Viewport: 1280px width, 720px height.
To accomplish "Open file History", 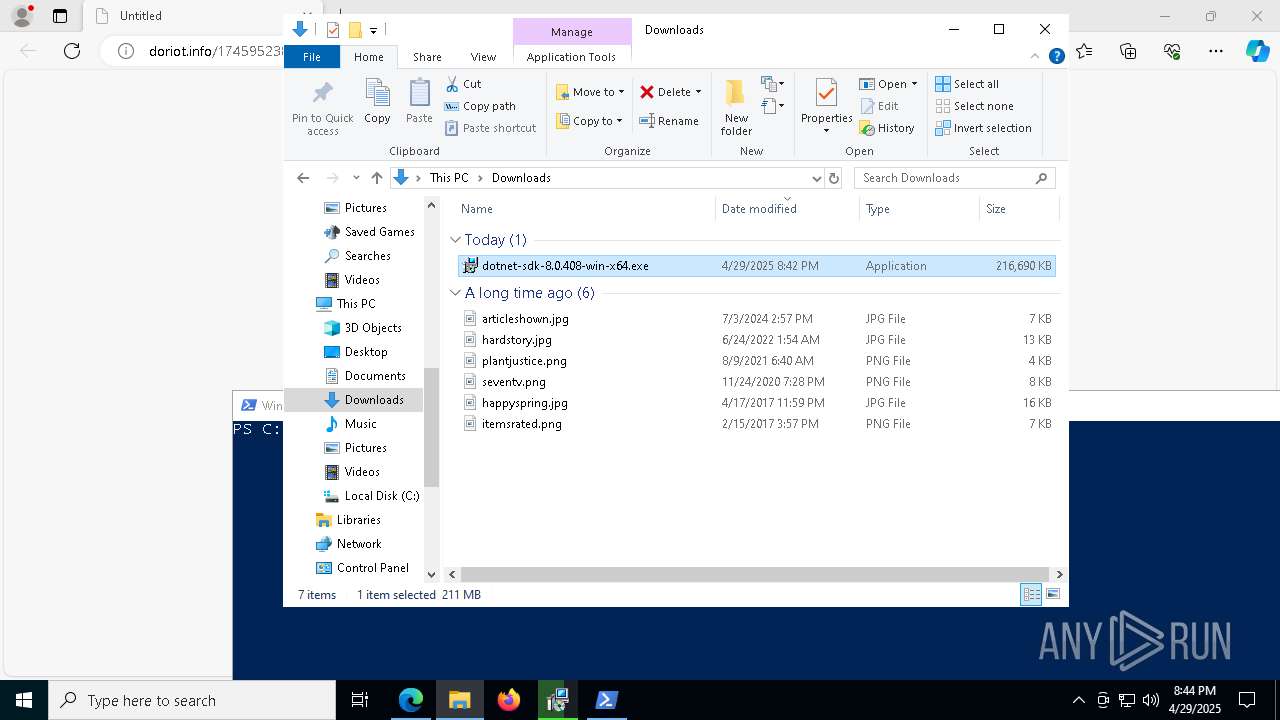I will pos(887,128).
